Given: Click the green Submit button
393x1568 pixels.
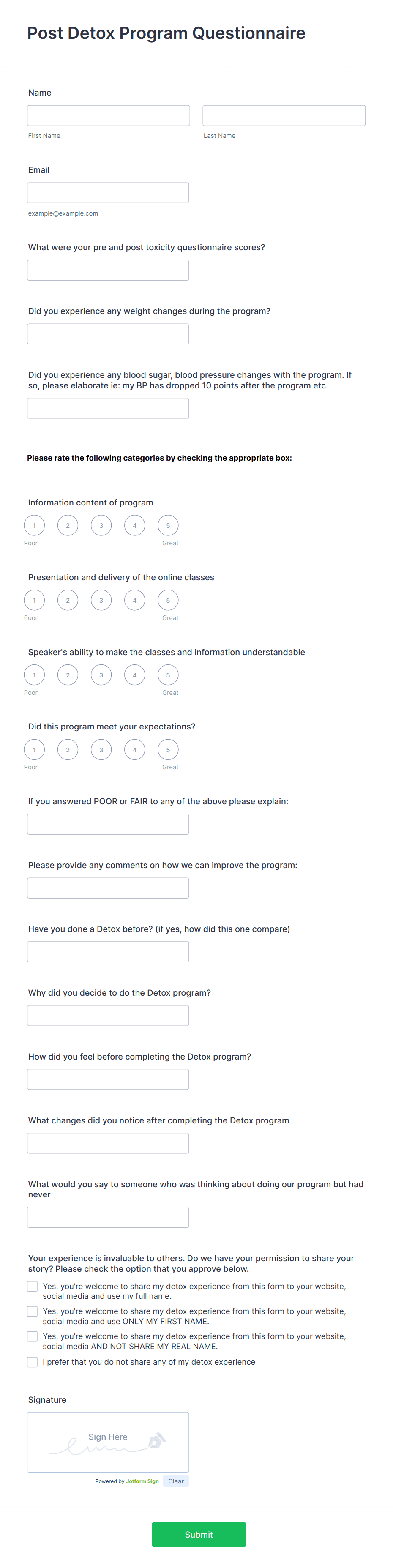Looking at the screenshot, I should point(199,1535).
